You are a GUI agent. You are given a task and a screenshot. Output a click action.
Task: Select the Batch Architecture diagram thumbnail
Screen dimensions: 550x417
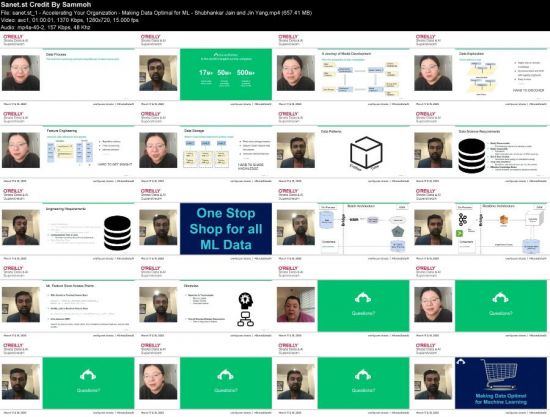coord(363,229)
